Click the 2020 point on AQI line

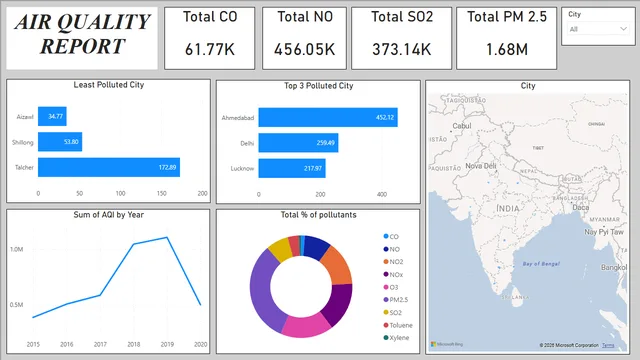click(200, 304)
